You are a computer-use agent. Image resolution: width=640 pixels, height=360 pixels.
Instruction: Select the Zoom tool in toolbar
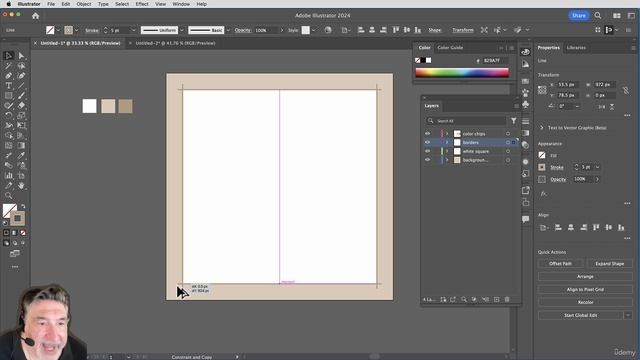click(x=8, y=196)
